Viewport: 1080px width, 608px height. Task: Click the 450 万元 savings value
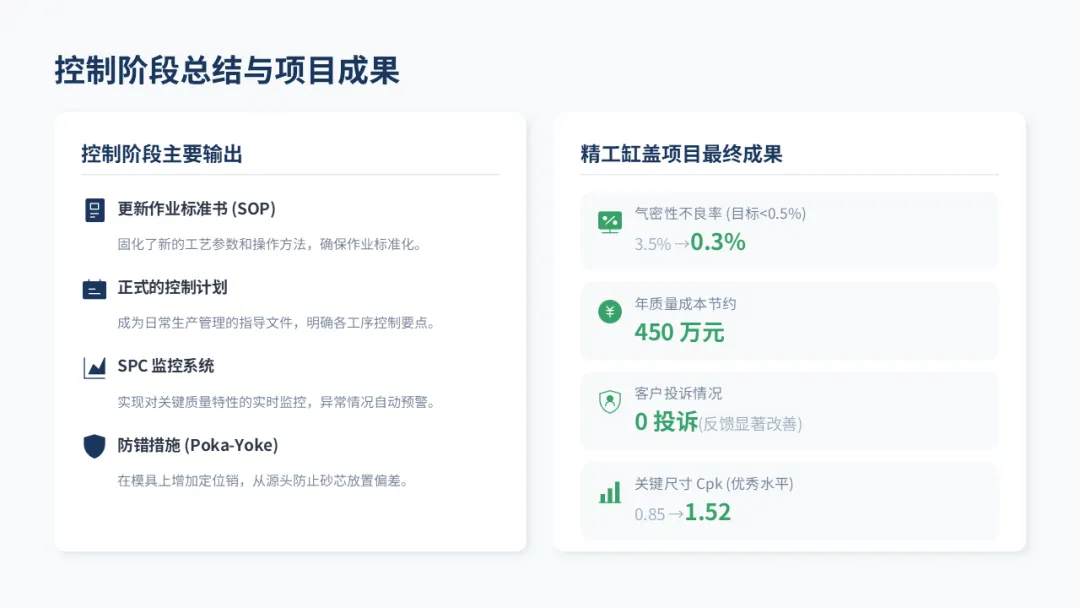(x=679, y=332)
